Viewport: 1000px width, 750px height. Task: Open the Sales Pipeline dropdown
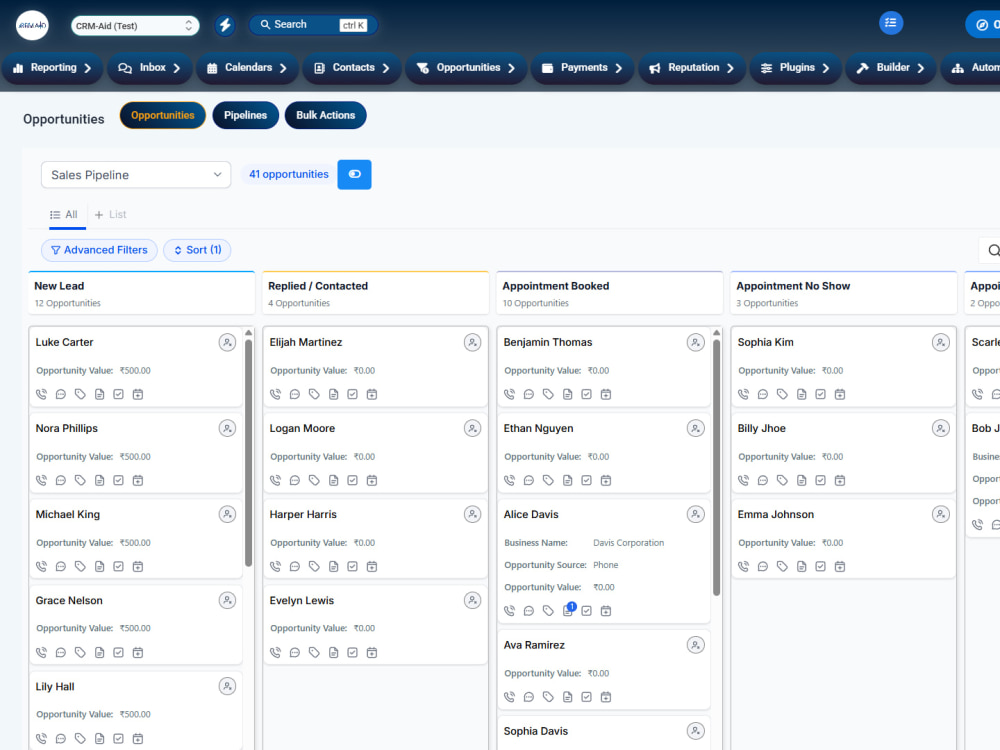tap(136, 175)
